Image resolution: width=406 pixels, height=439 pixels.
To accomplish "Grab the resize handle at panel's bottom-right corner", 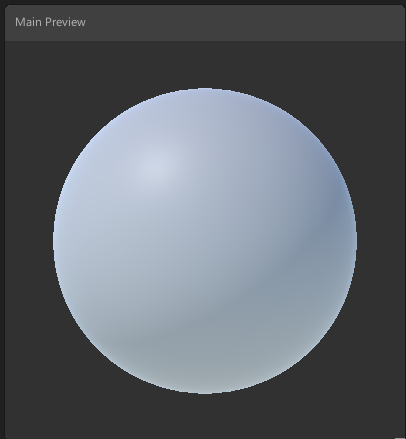I will pos(400,438).
